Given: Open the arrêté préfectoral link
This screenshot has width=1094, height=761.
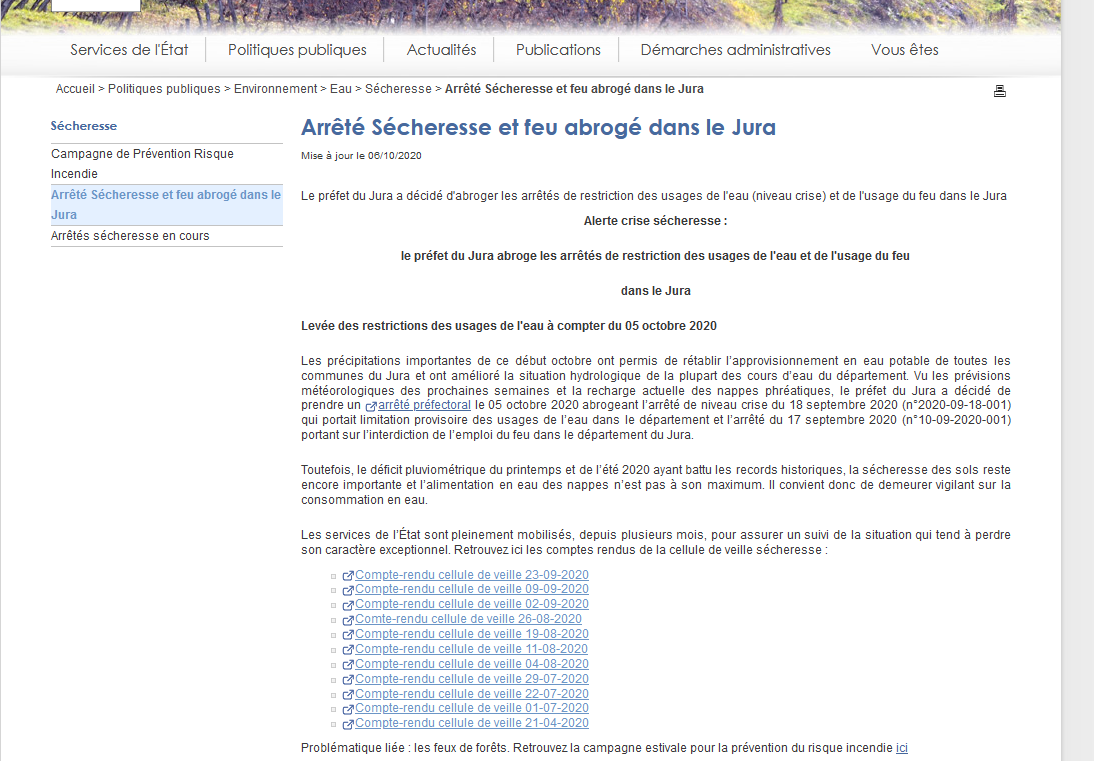Looking at the screenshot, I should point(424,405).
